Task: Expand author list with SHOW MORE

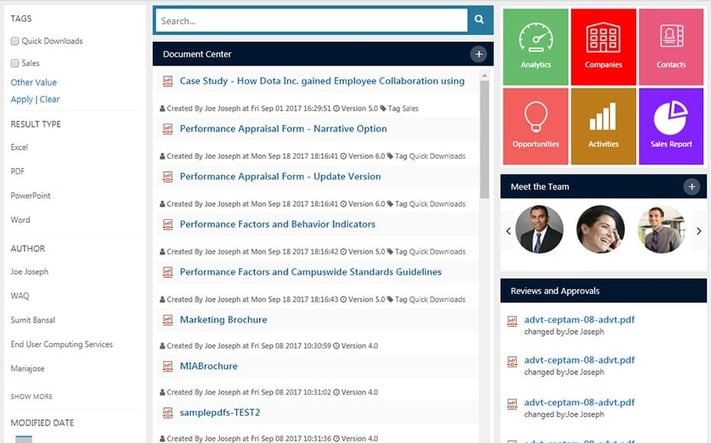Action: point(31,397)
